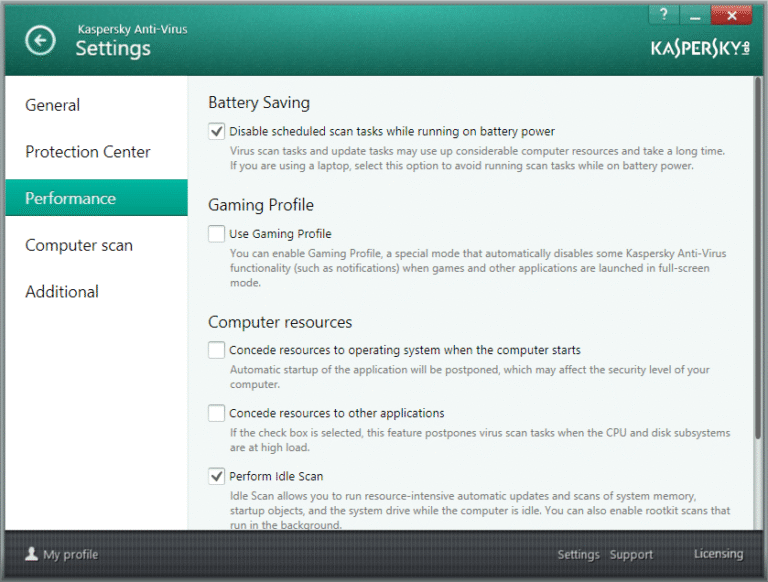Minimize the Kaspersky settings window
This screenshot has height=582, width=768.
tap(695, 15)
